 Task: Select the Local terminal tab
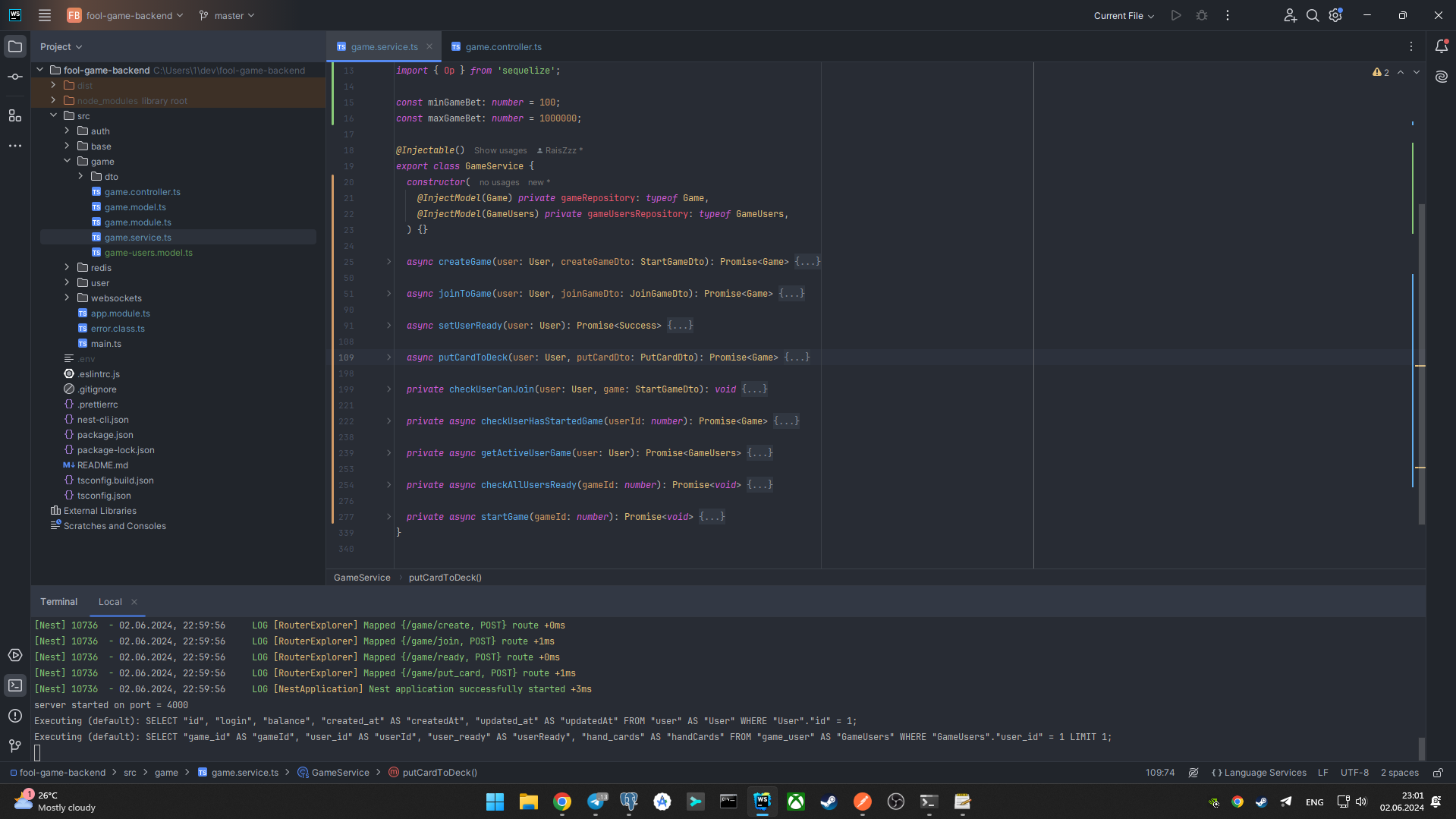(110, 601)
